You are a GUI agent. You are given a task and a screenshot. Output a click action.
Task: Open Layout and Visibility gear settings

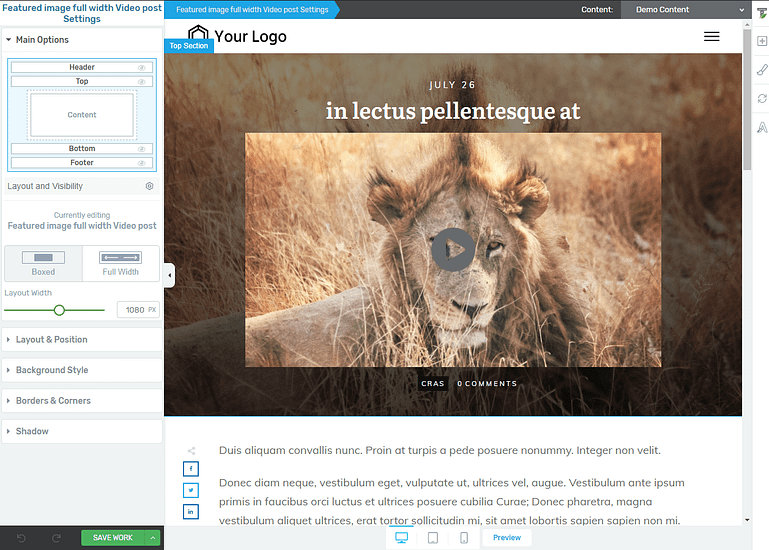(150, 186)
